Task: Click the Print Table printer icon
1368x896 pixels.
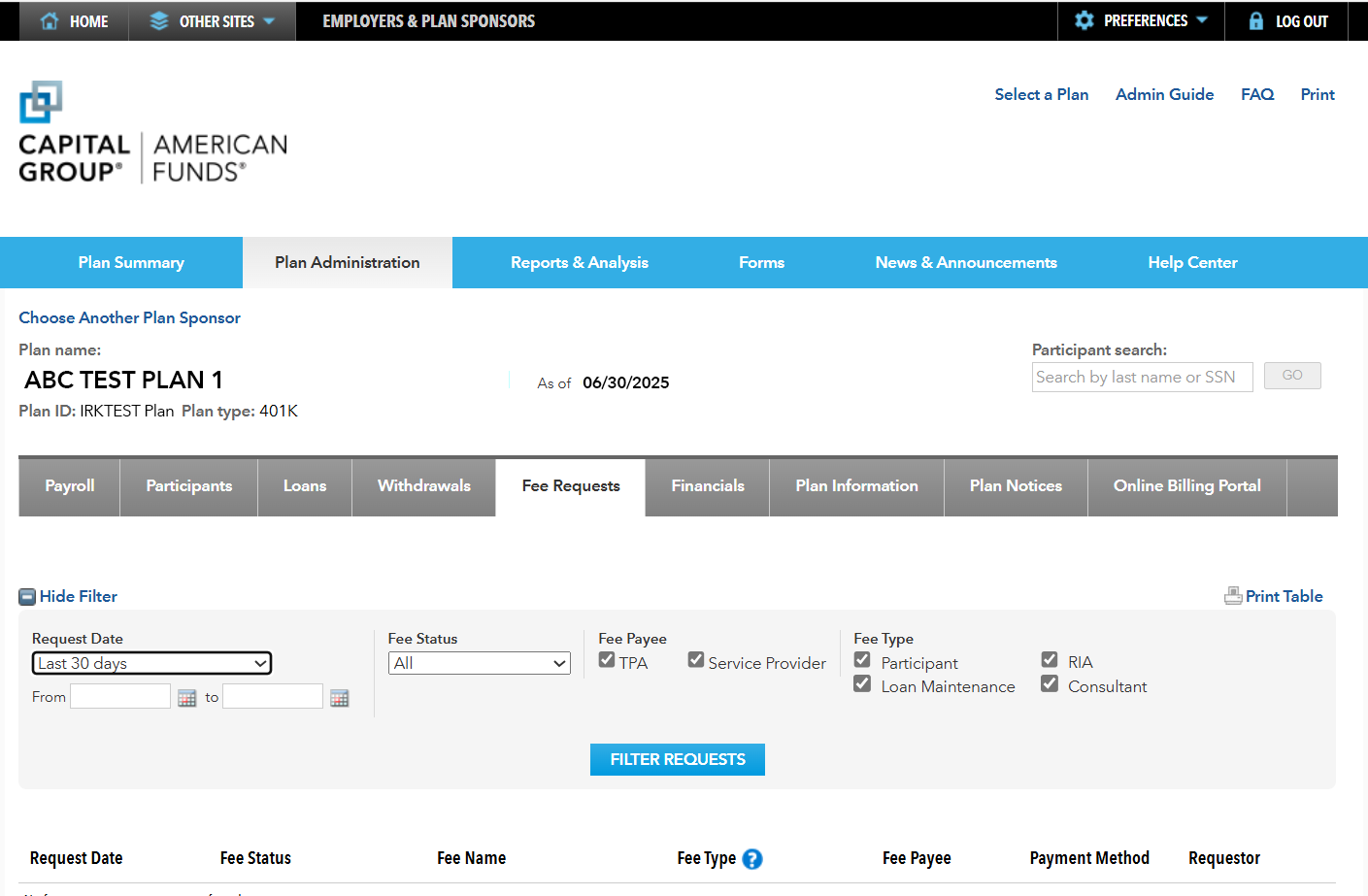Action: click(x=1233, y=595)
